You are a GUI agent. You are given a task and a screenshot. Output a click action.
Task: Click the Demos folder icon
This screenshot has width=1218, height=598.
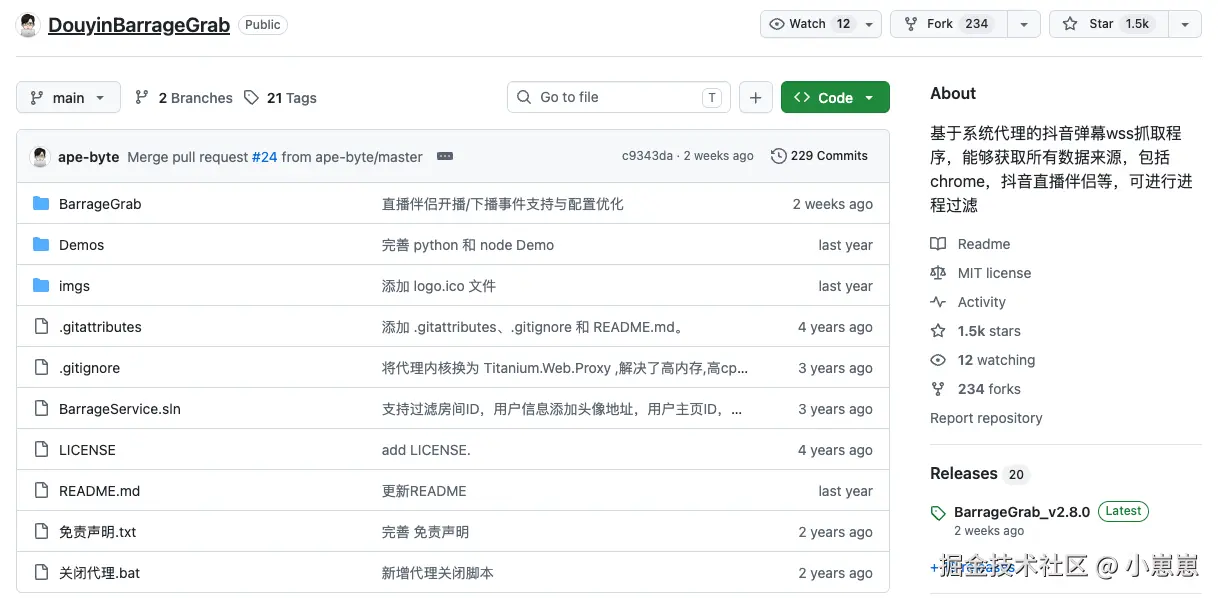(x=41, y=244)
